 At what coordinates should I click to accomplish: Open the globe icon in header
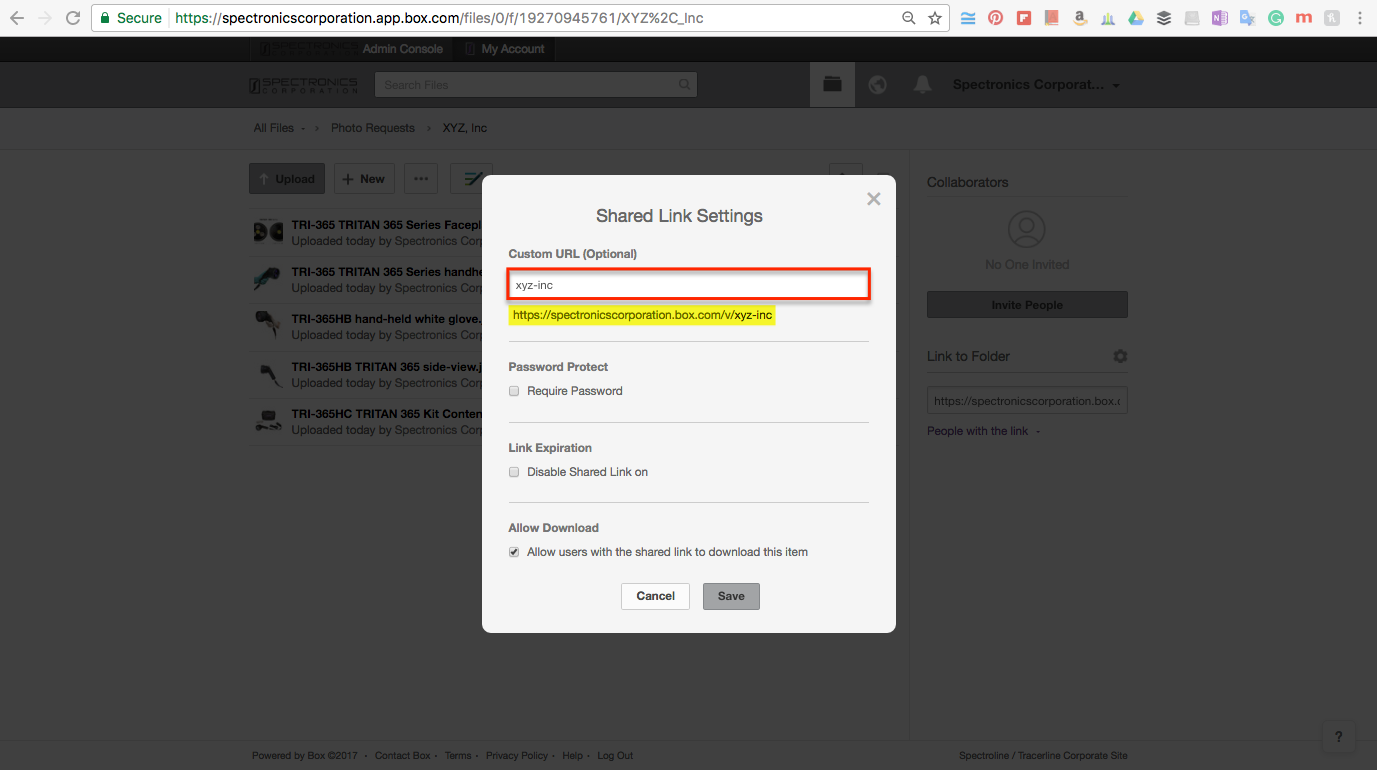[877, 85]
